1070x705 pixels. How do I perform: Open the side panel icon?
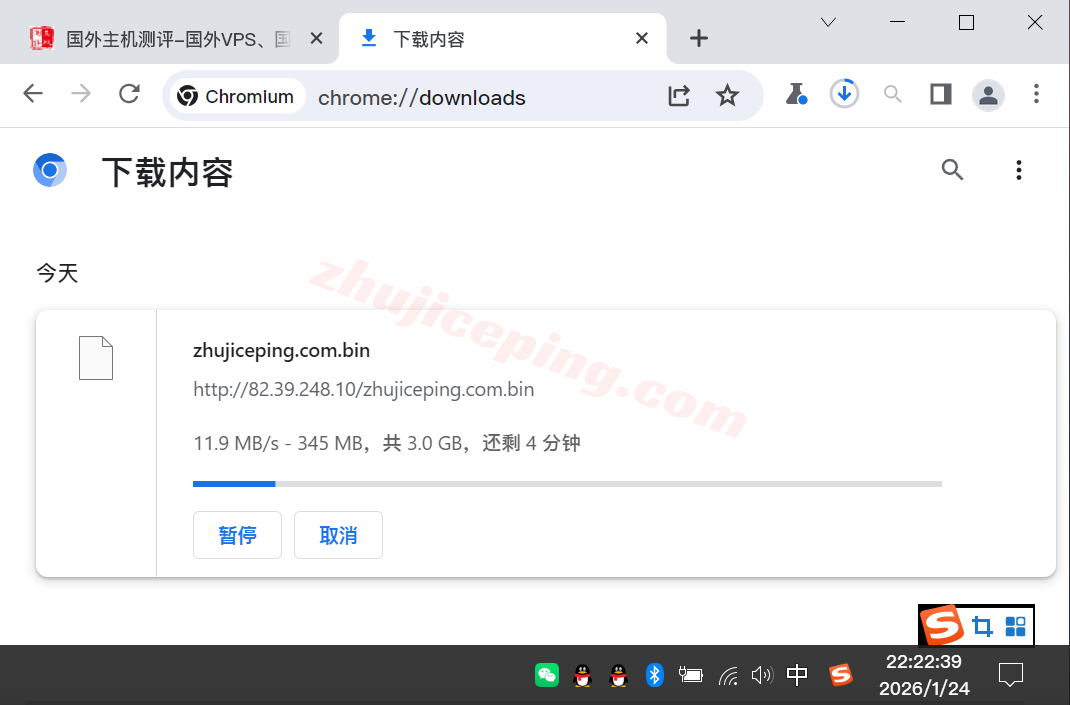coord(940,94)
